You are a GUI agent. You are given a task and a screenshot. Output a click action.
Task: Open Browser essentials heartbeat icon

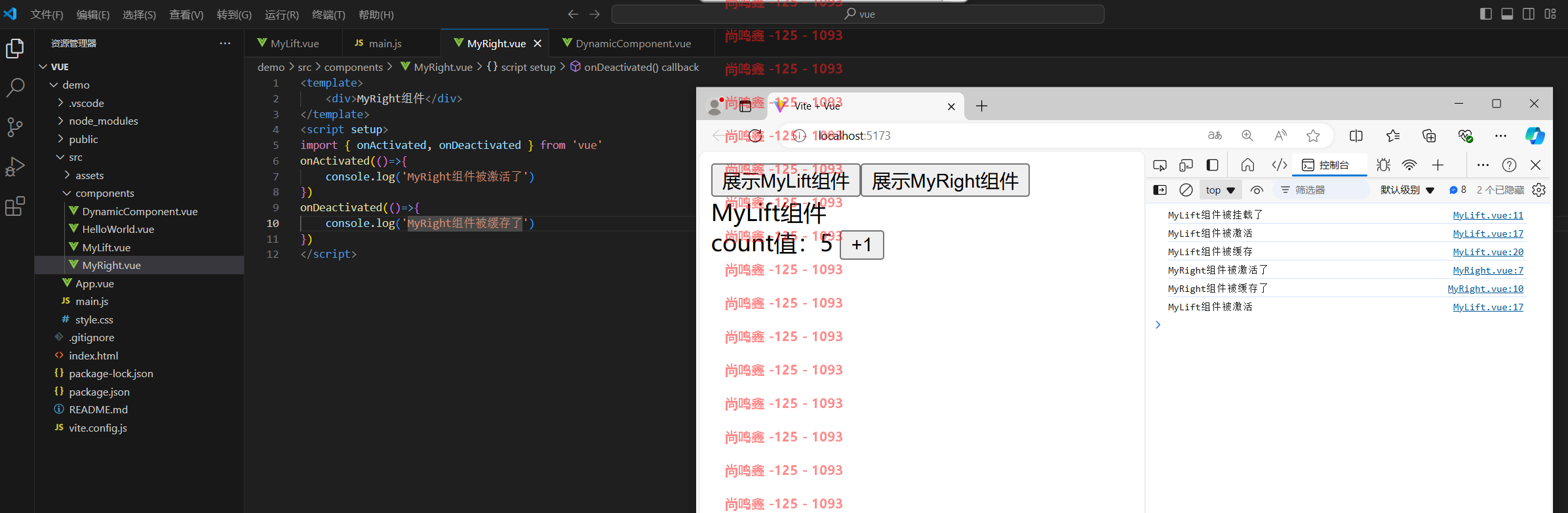tap(1465, 136)
